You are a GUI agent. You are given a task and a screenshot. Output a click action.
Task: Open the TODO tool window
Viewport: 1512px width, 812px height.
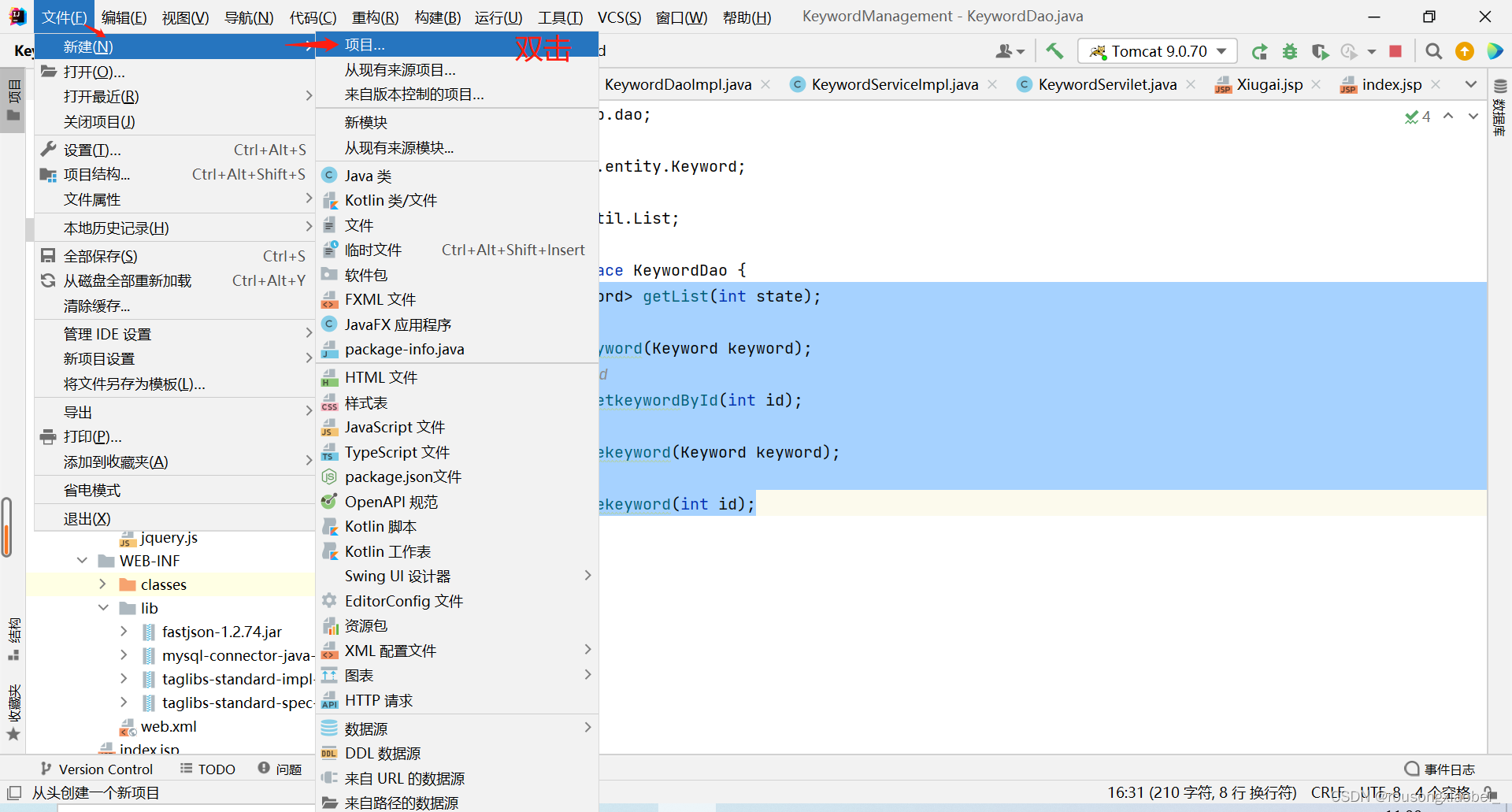(208, 769)
